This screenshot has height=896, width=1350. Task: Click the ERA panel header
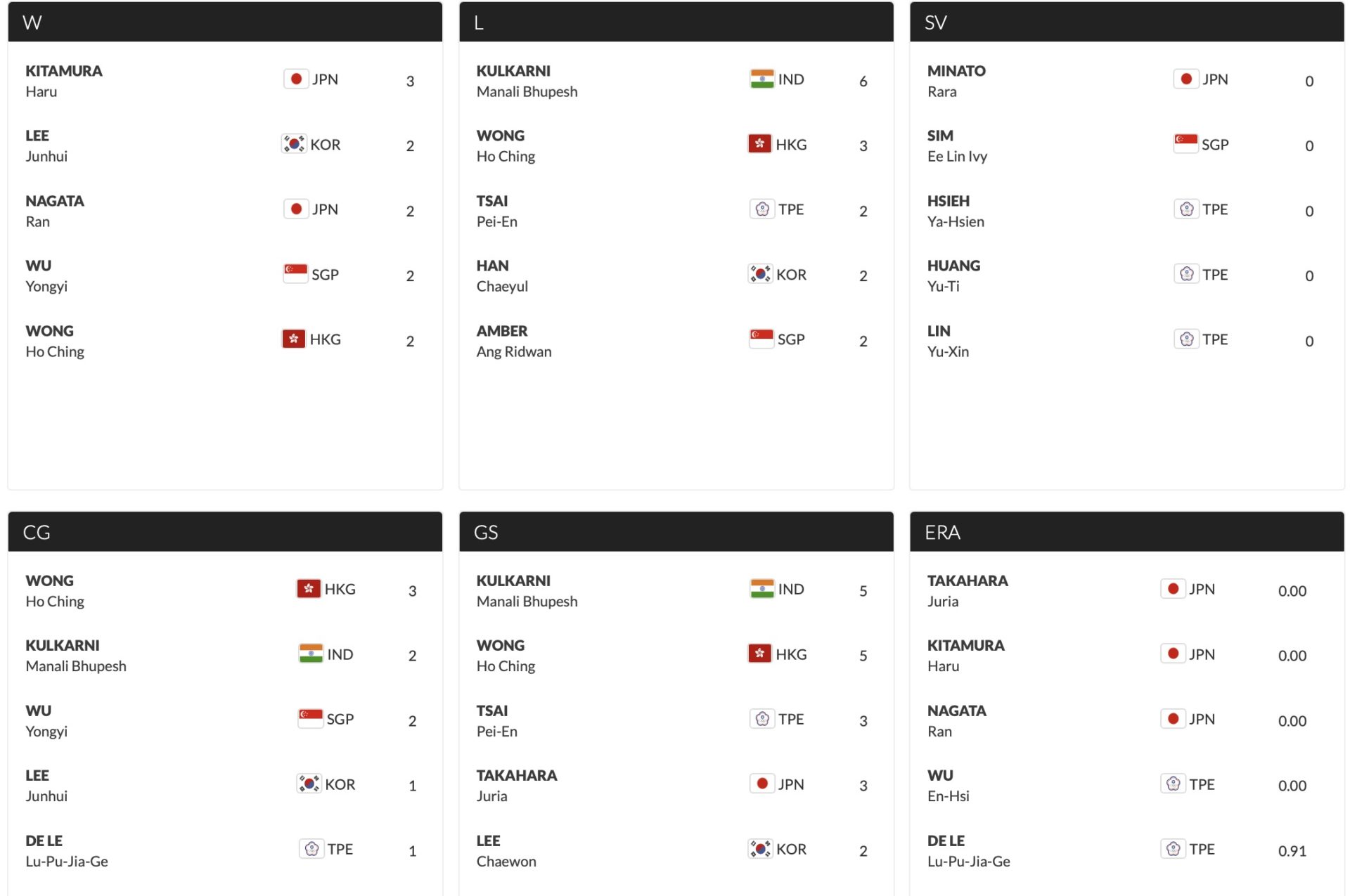1126,532
